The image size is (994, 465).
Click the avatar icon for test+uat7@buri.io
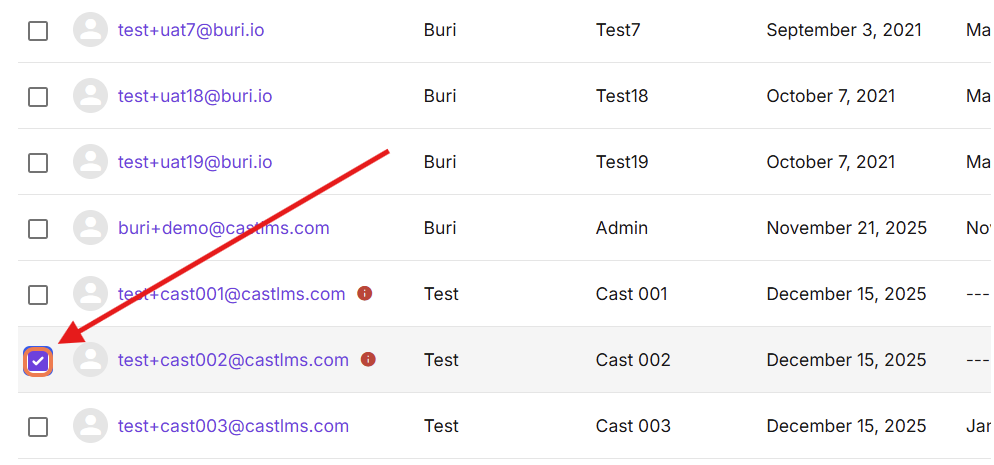[91, 30]
